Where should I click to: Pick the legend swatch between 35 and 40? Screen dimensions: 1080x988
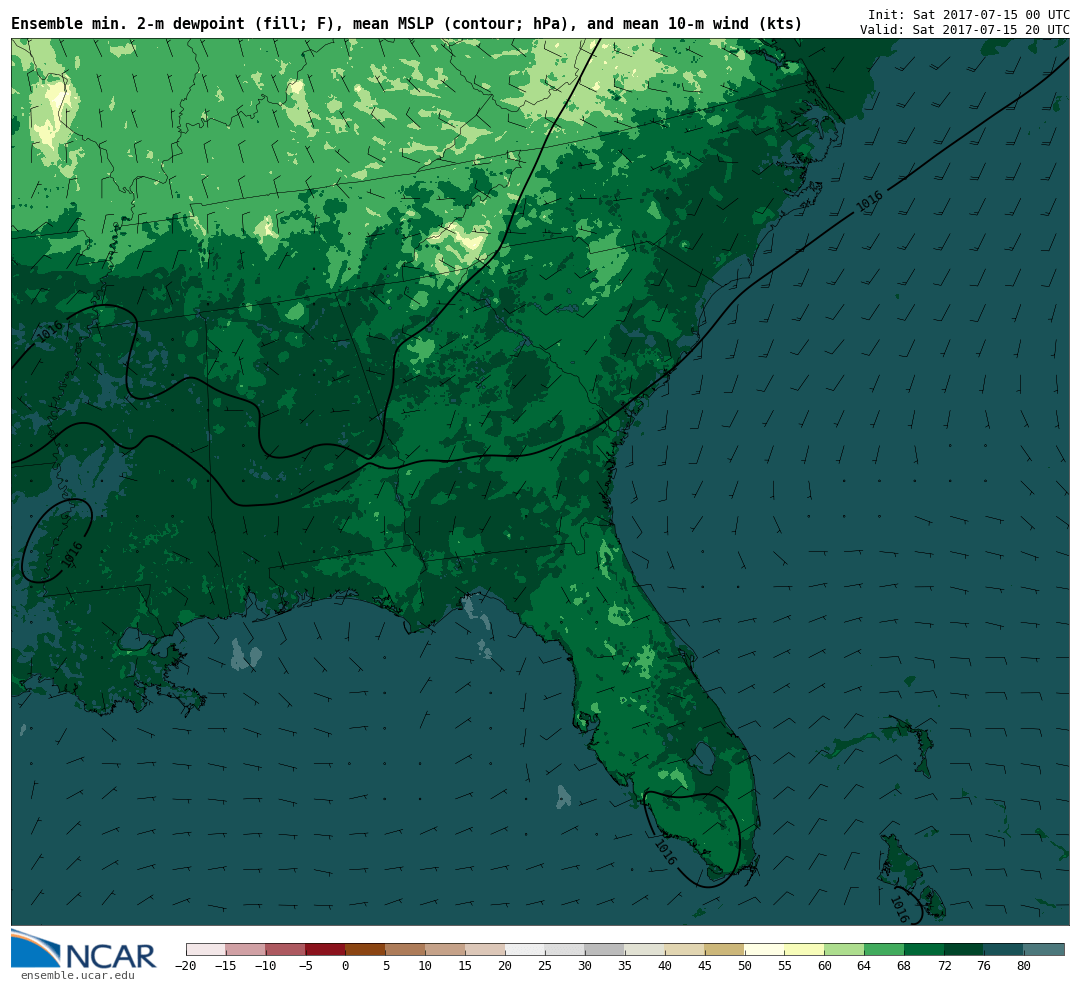(x=645, y=949)
